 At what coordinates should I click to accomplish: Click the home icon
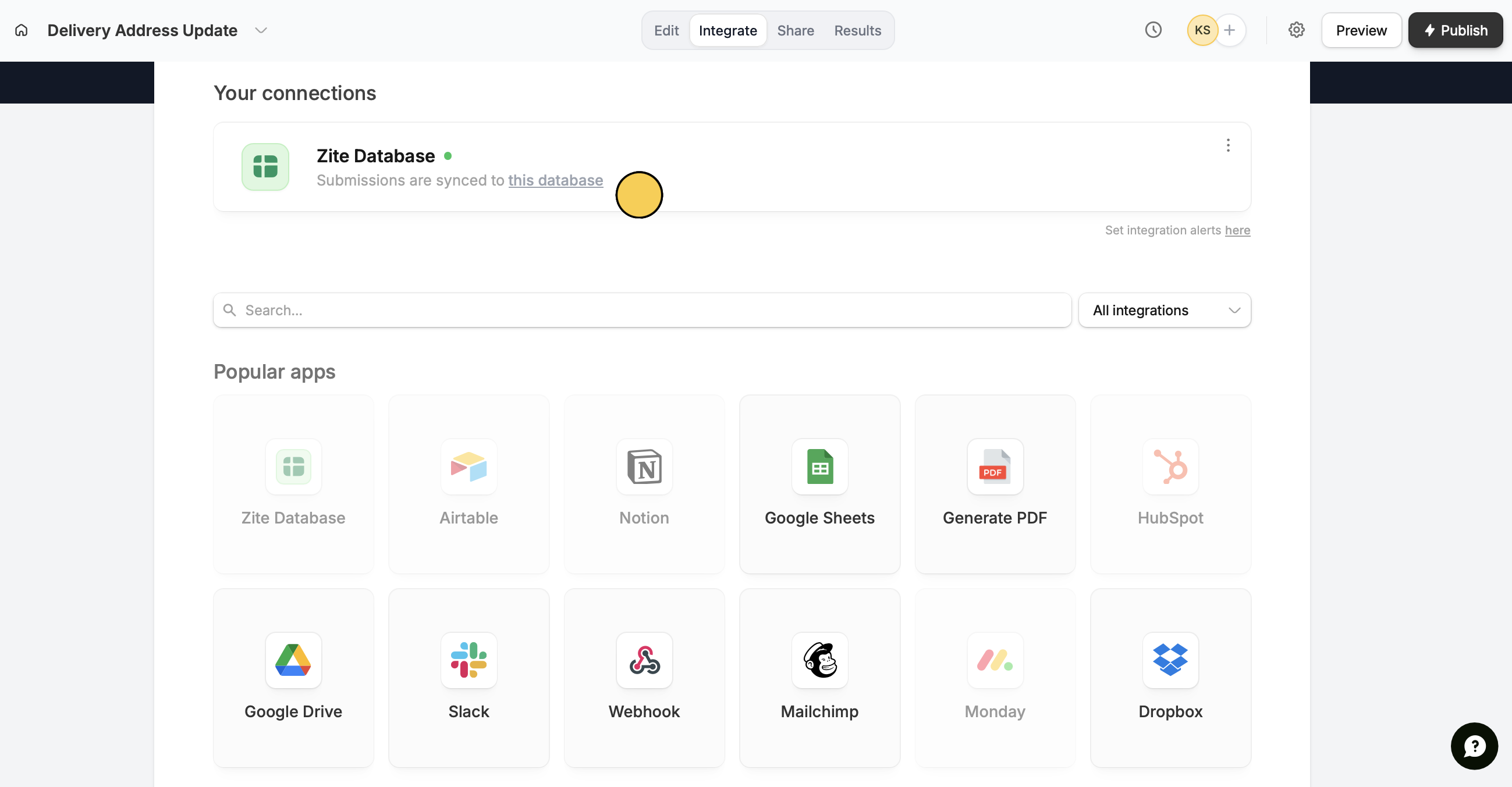tap(21, 30)
